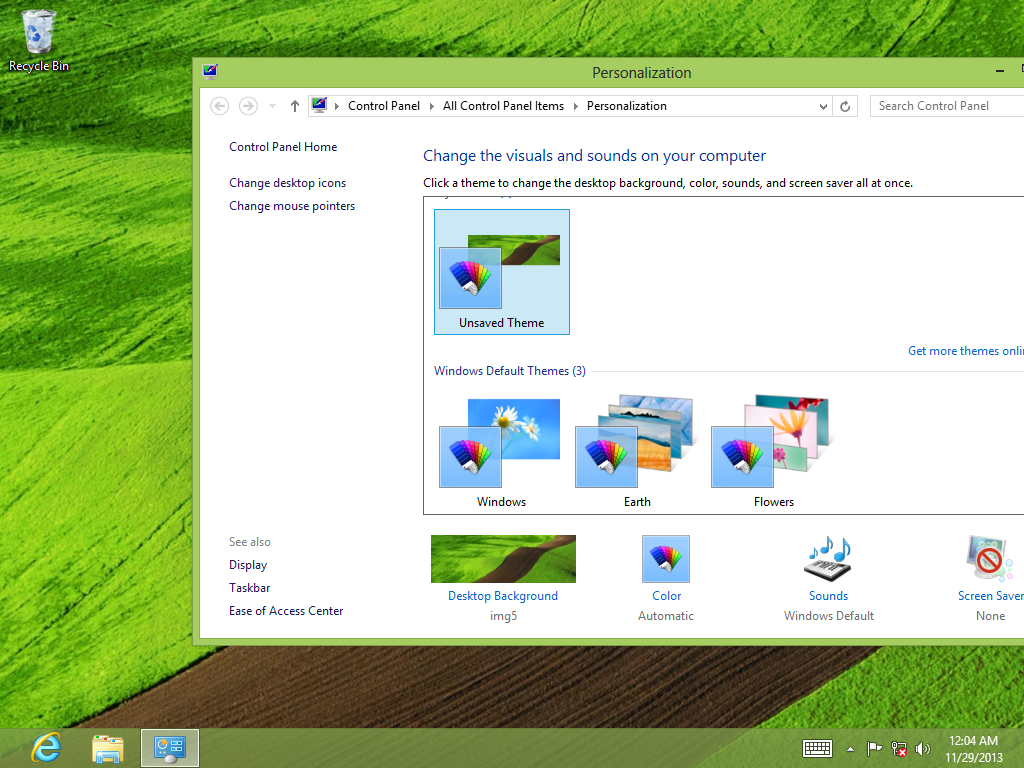
Task: Collapse Windows Default Themes (3) group
Action: click(509, 371)
